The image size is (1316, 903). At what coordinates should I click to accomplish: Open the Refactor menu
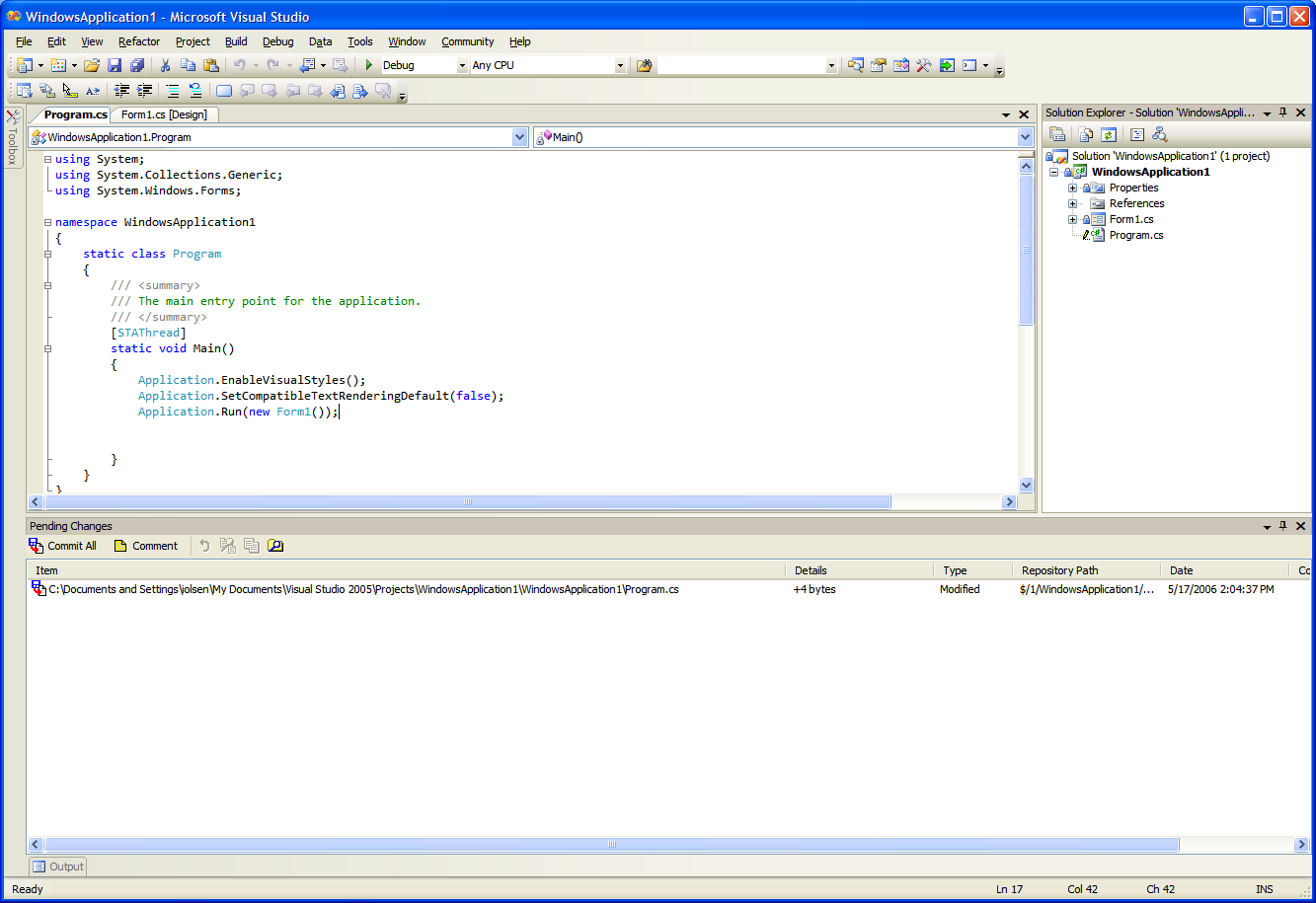pos(139,41)
